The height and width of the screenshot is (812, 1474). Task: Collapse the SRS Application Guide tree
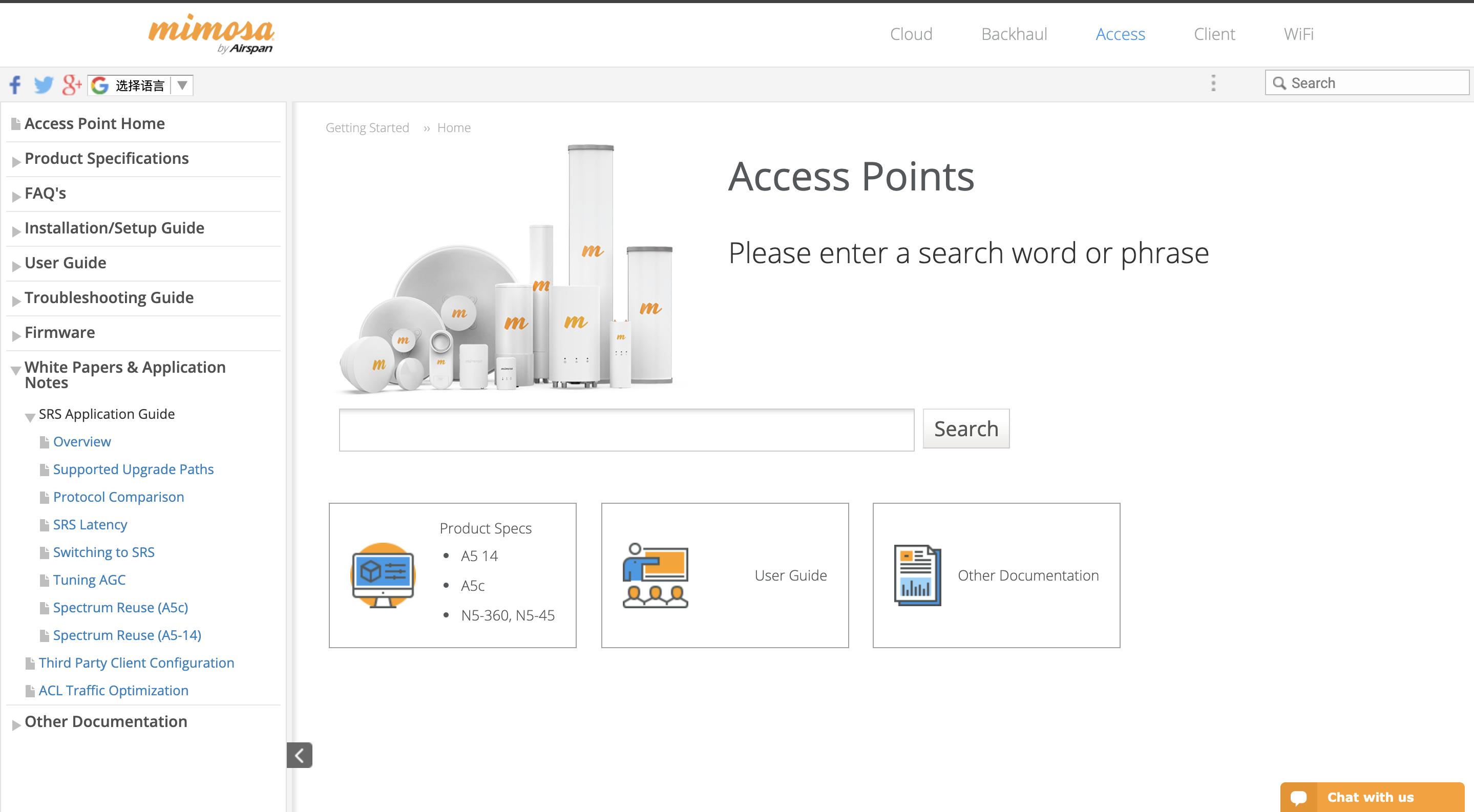[x=30, y=417]
